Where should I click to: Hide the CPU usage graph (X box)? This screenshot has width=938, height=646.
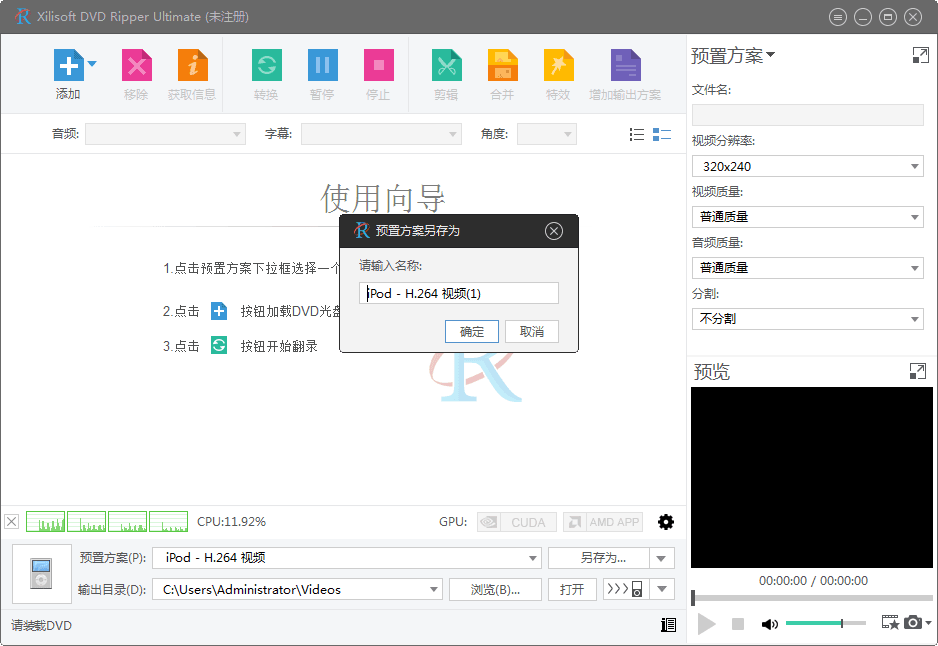point(11,522)
